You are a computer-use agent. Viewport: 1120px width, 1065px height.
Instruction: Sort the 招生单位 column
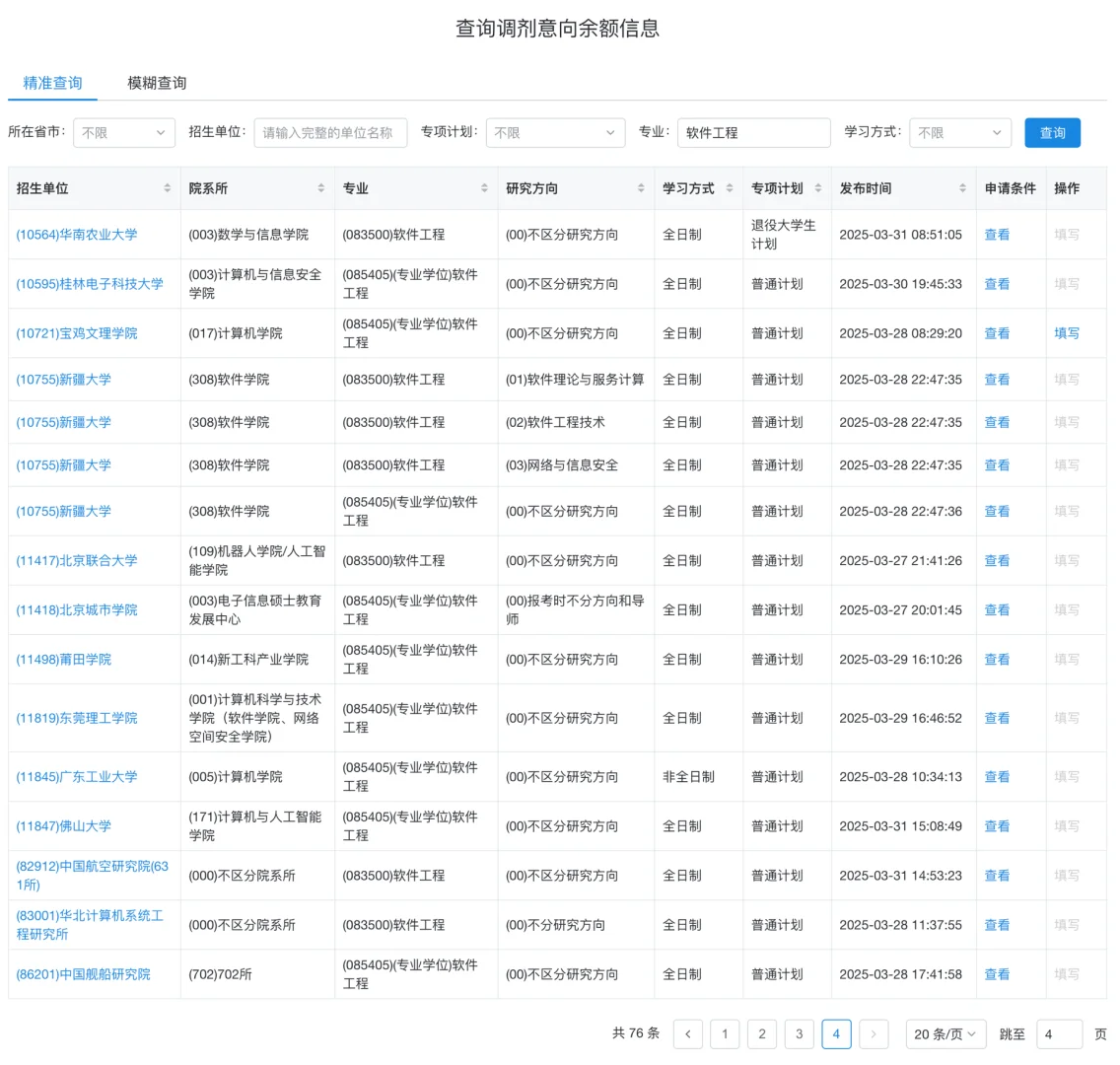[164, 187]
